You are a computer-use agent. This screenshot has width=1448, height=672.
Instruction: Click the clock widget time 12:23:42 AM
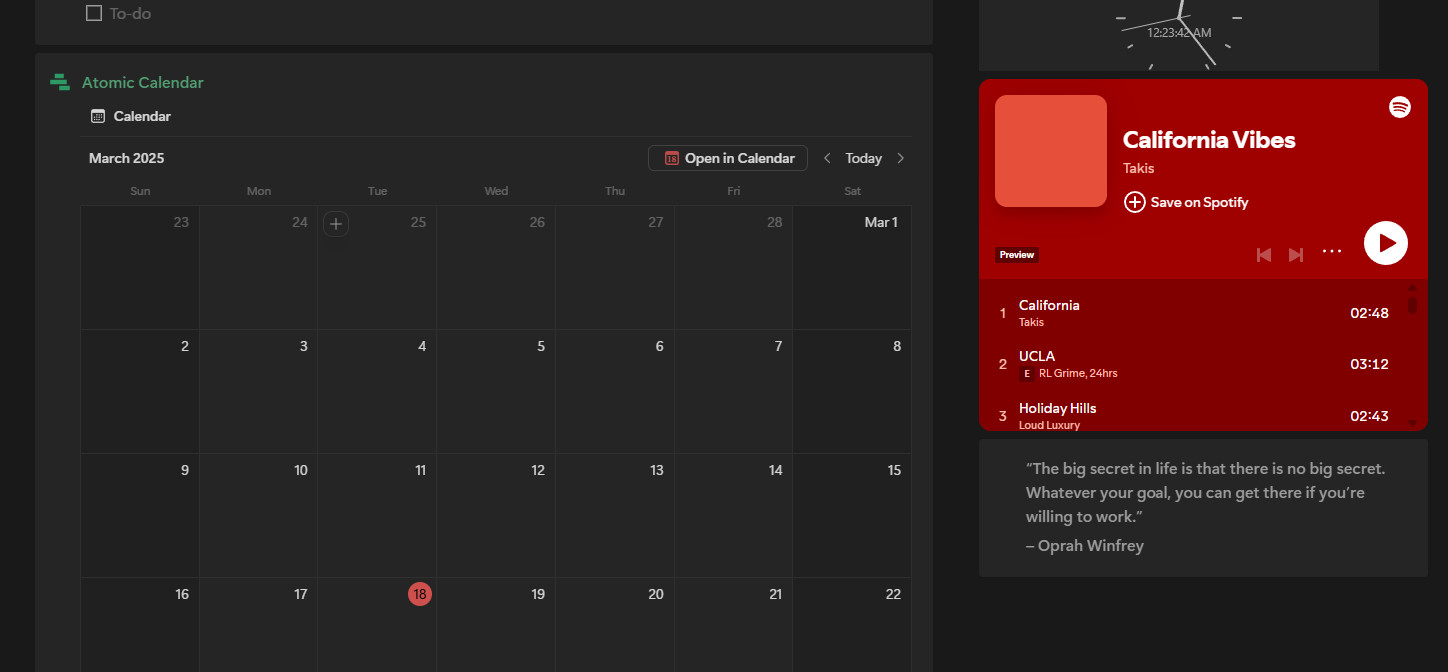(x=1179, y=33)
